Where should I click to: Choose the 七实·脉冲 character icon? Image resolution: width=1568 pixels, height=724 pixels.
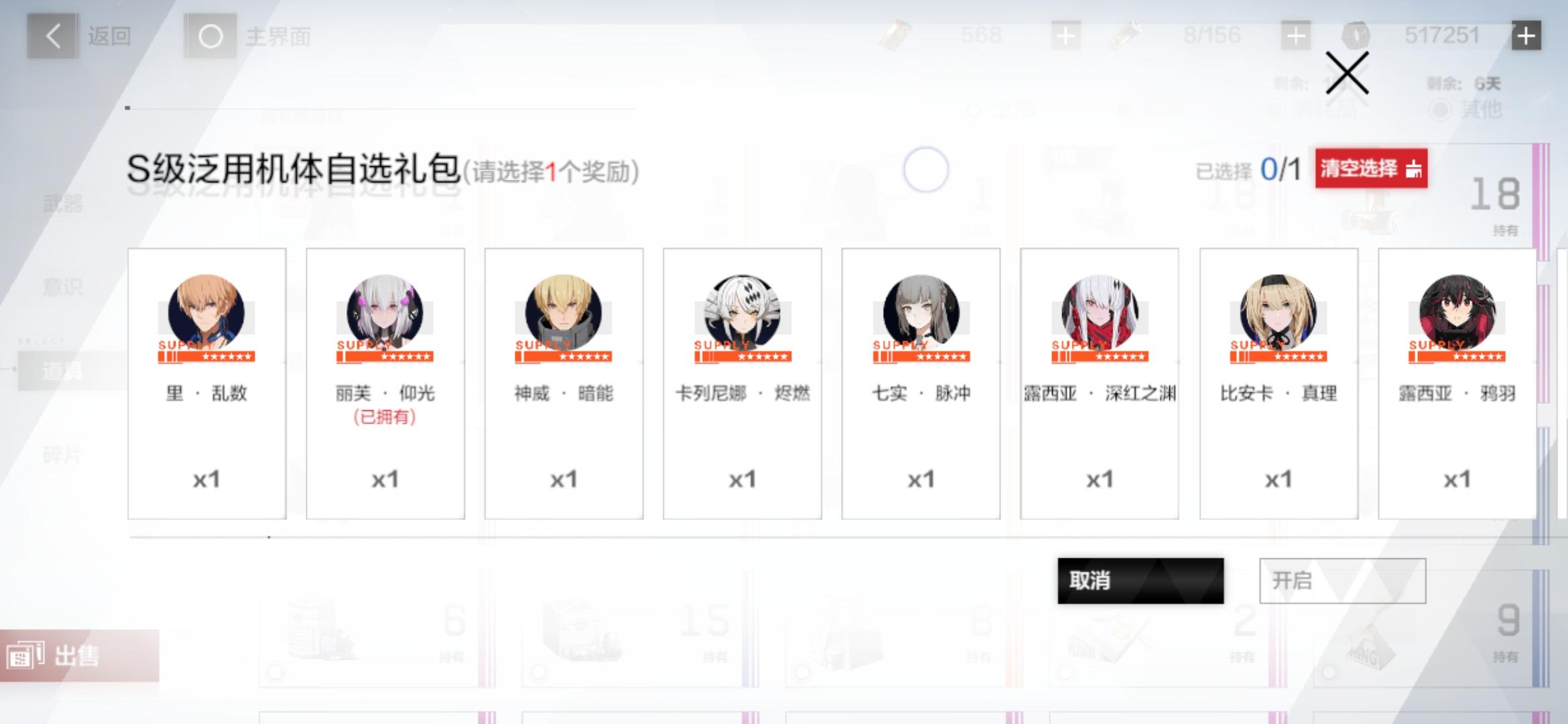click(921, 312)
